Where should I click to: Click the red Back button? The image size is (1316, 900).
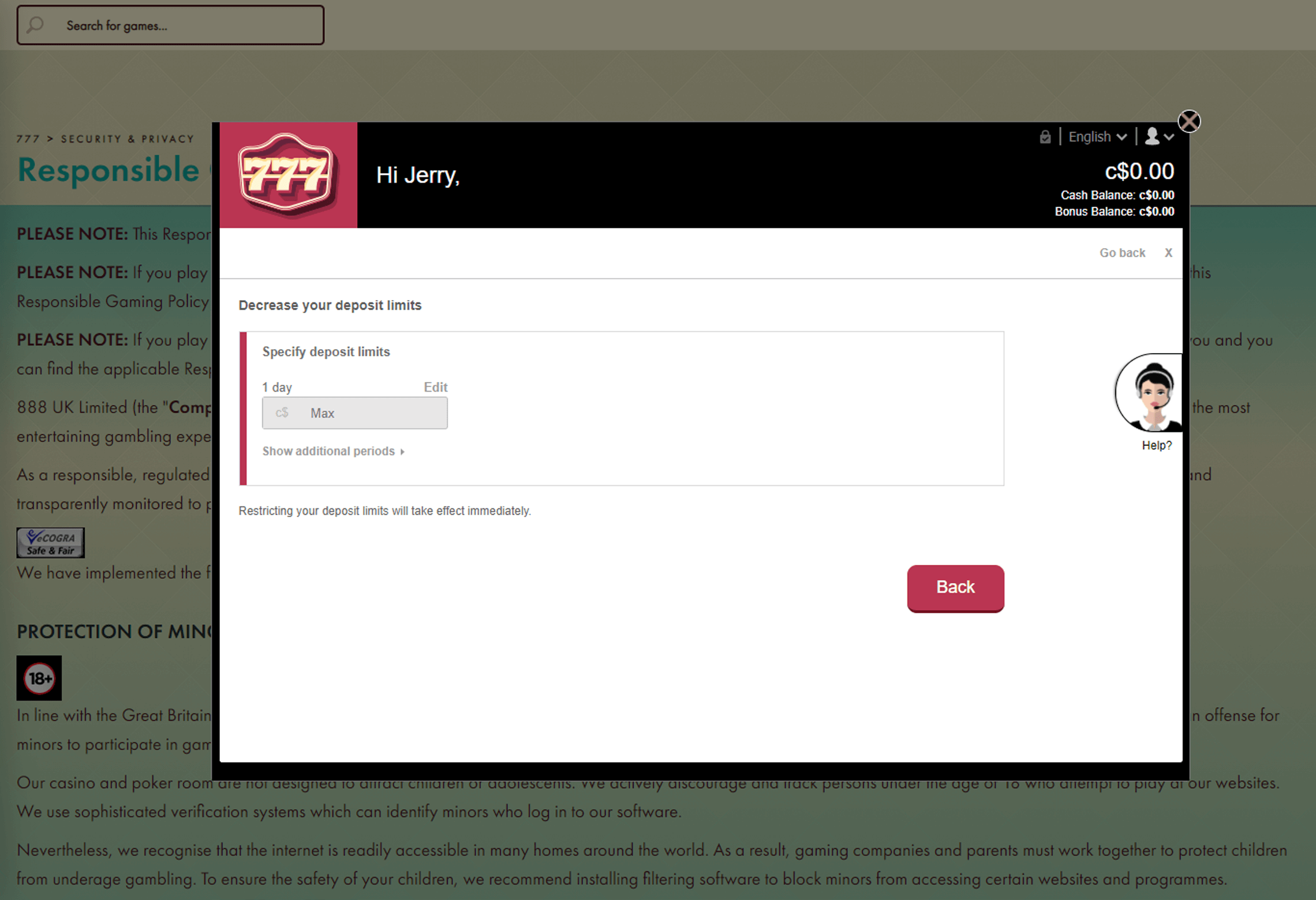pos(955,588)
